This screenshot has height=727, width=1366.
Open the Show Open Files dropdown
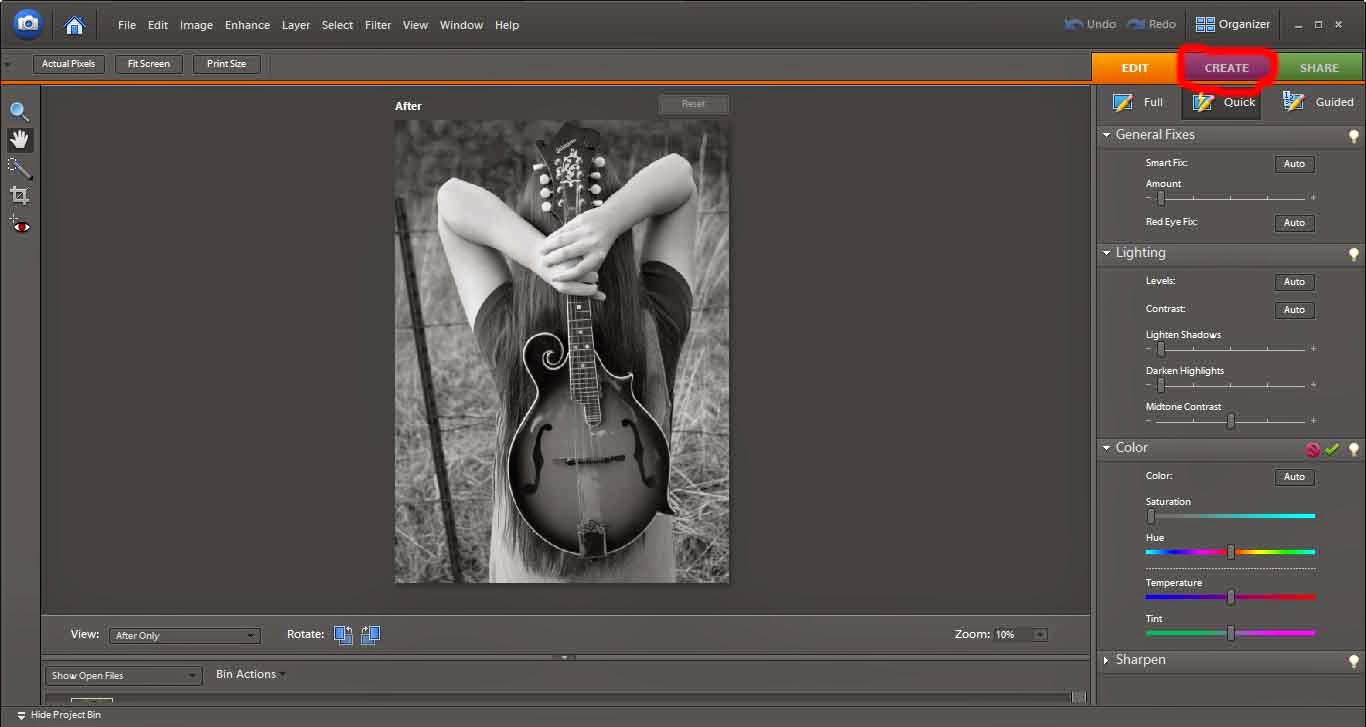pos(123,676)
